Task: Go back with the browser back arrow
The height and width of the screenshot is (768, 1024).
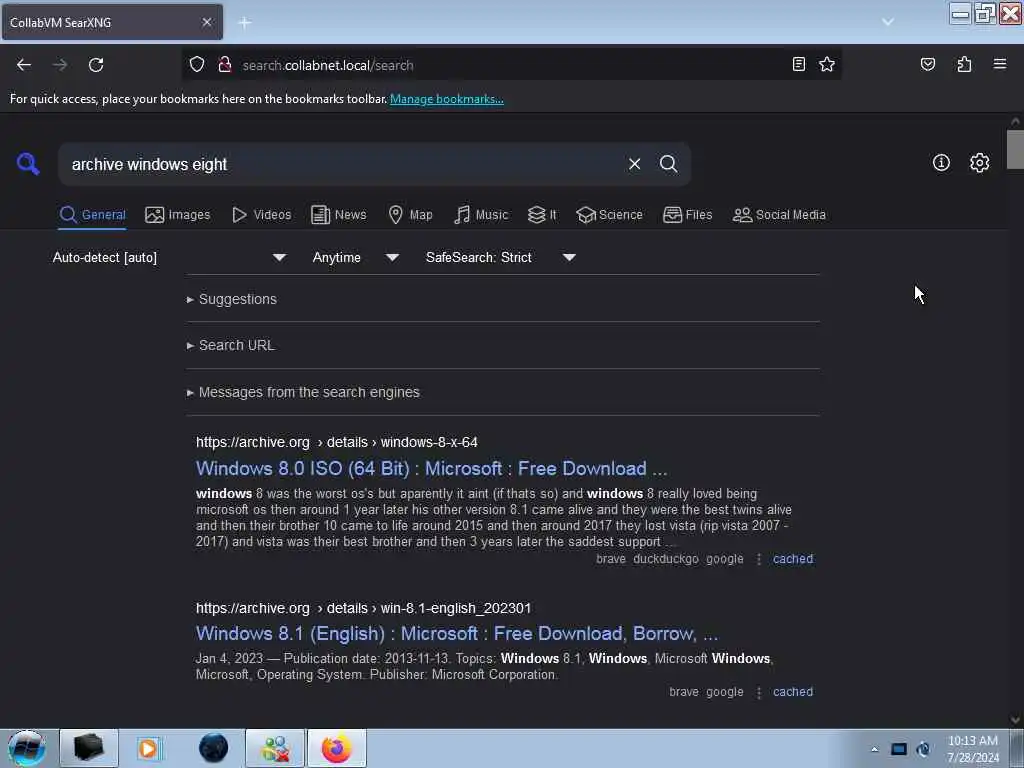Action: point(24,65)
